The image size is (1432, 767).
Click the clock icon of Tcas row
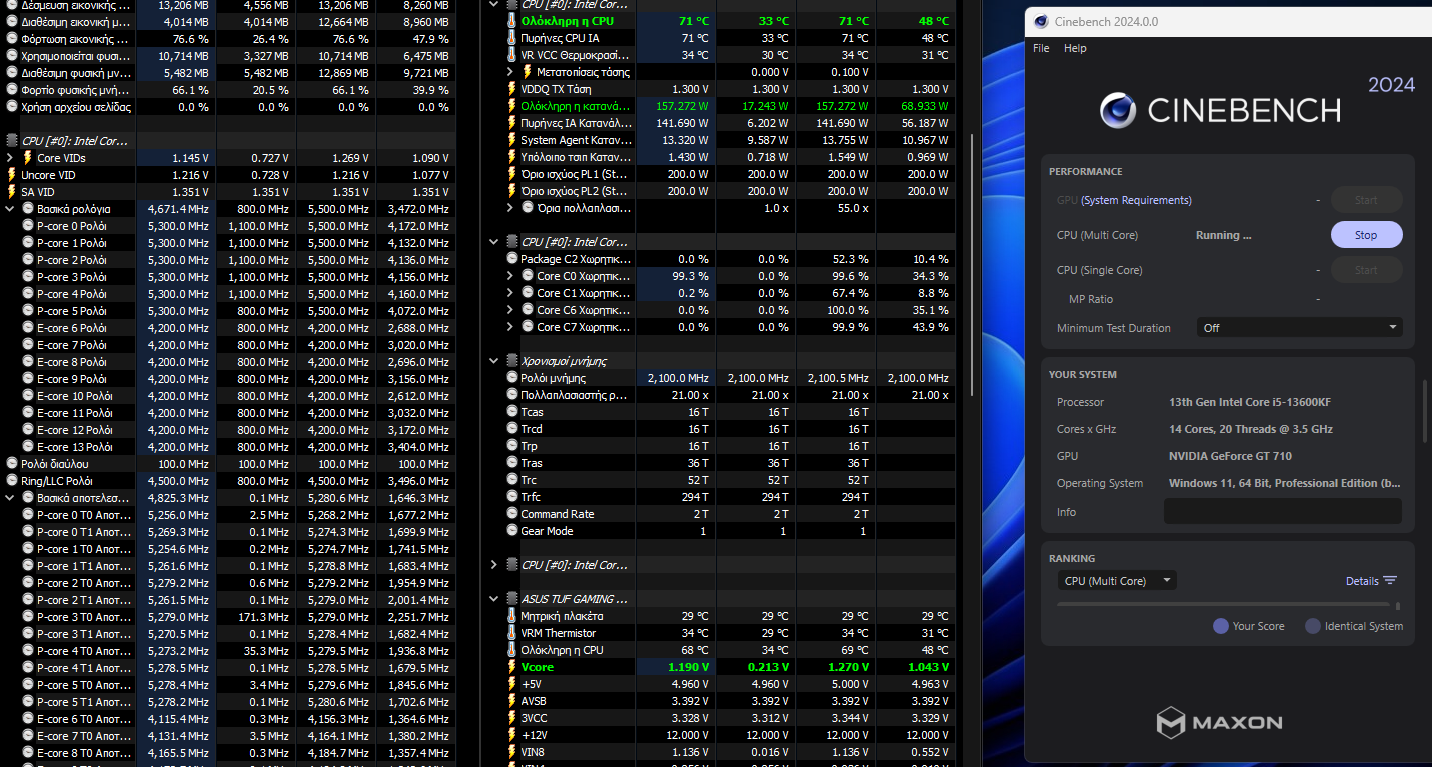tap(512, 412)
